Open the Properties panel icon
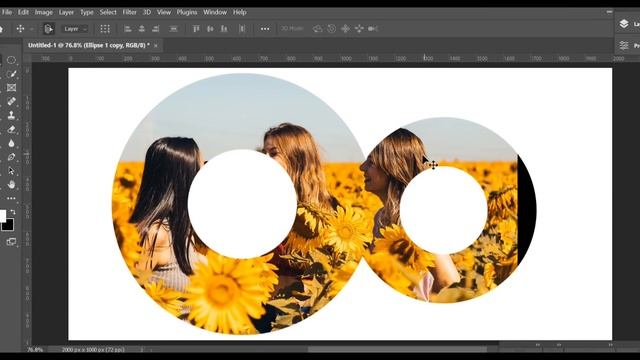Image resolution: width=640 pixels, height=360 pixels. 624,45
